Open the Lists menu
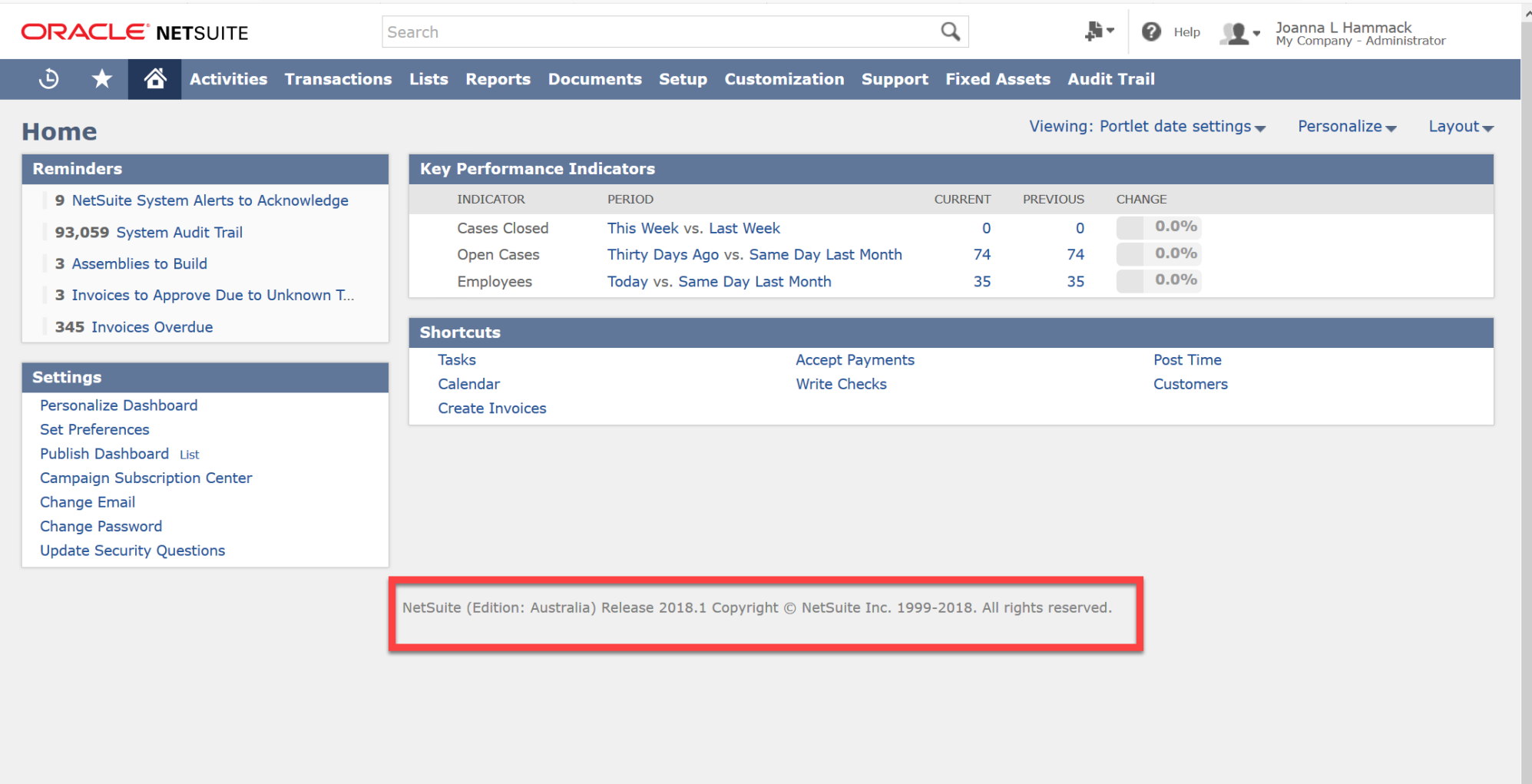The width and height of the screenshot is (1532, 784). (x=428, y=79)
